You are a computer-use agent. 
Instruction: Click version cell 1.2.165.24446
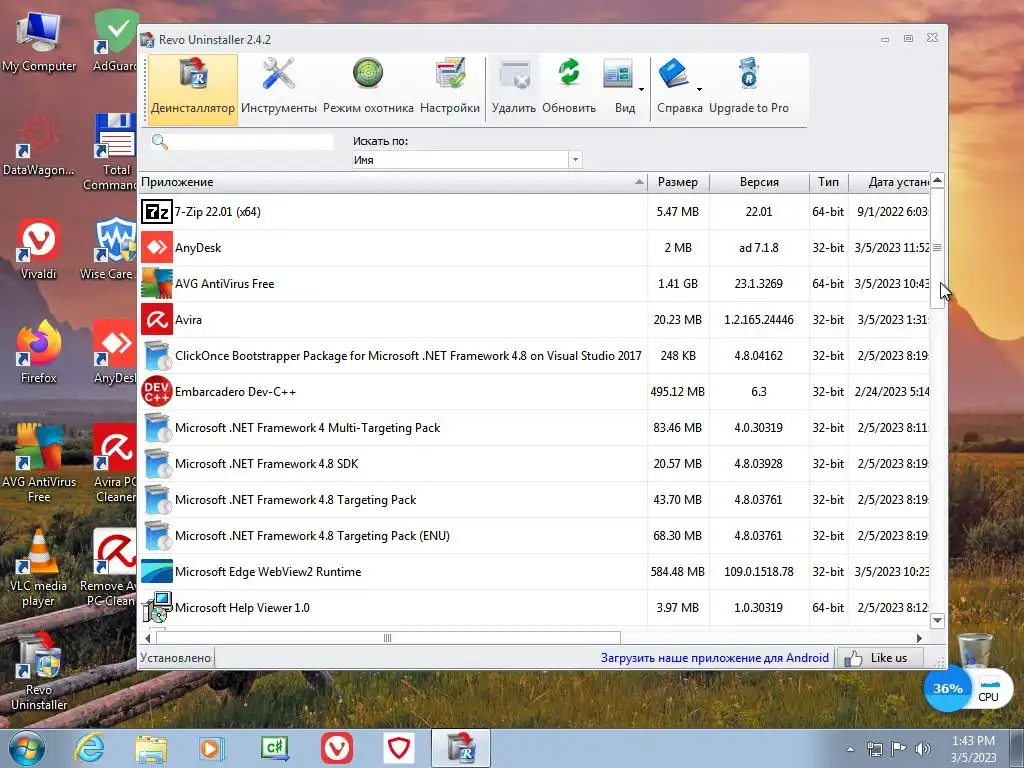pos(759,320)
